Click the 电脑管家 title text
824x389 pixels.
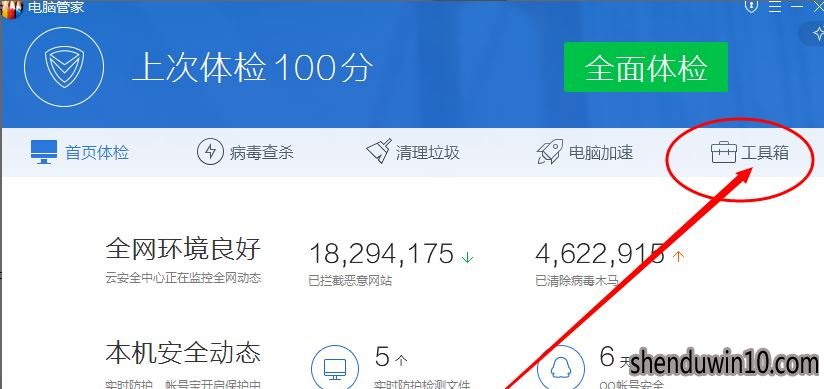(x=56, y=7)
